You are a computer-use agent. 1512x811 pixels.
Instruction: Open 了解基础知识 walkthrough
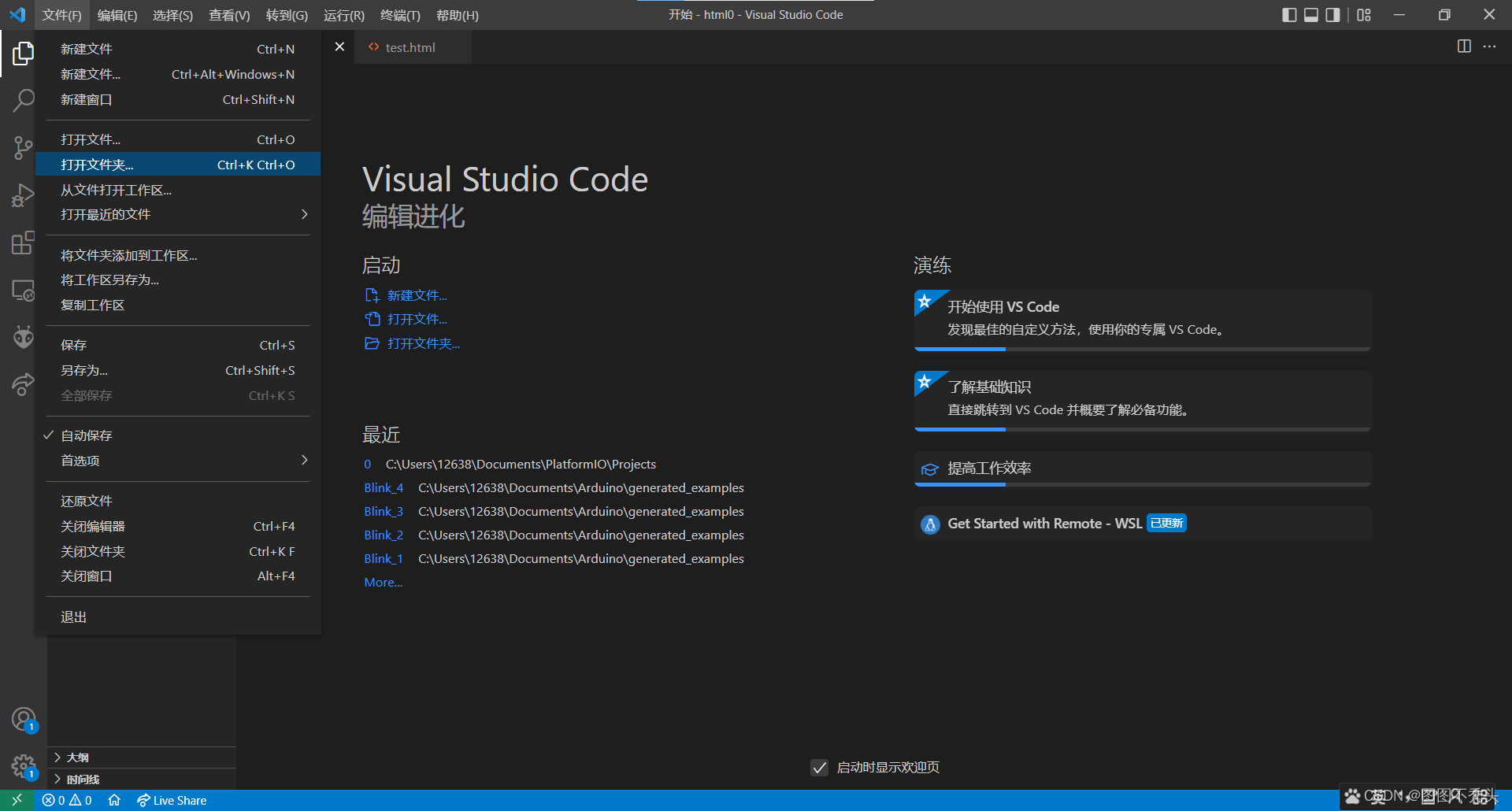click(x=1143, y=399)
